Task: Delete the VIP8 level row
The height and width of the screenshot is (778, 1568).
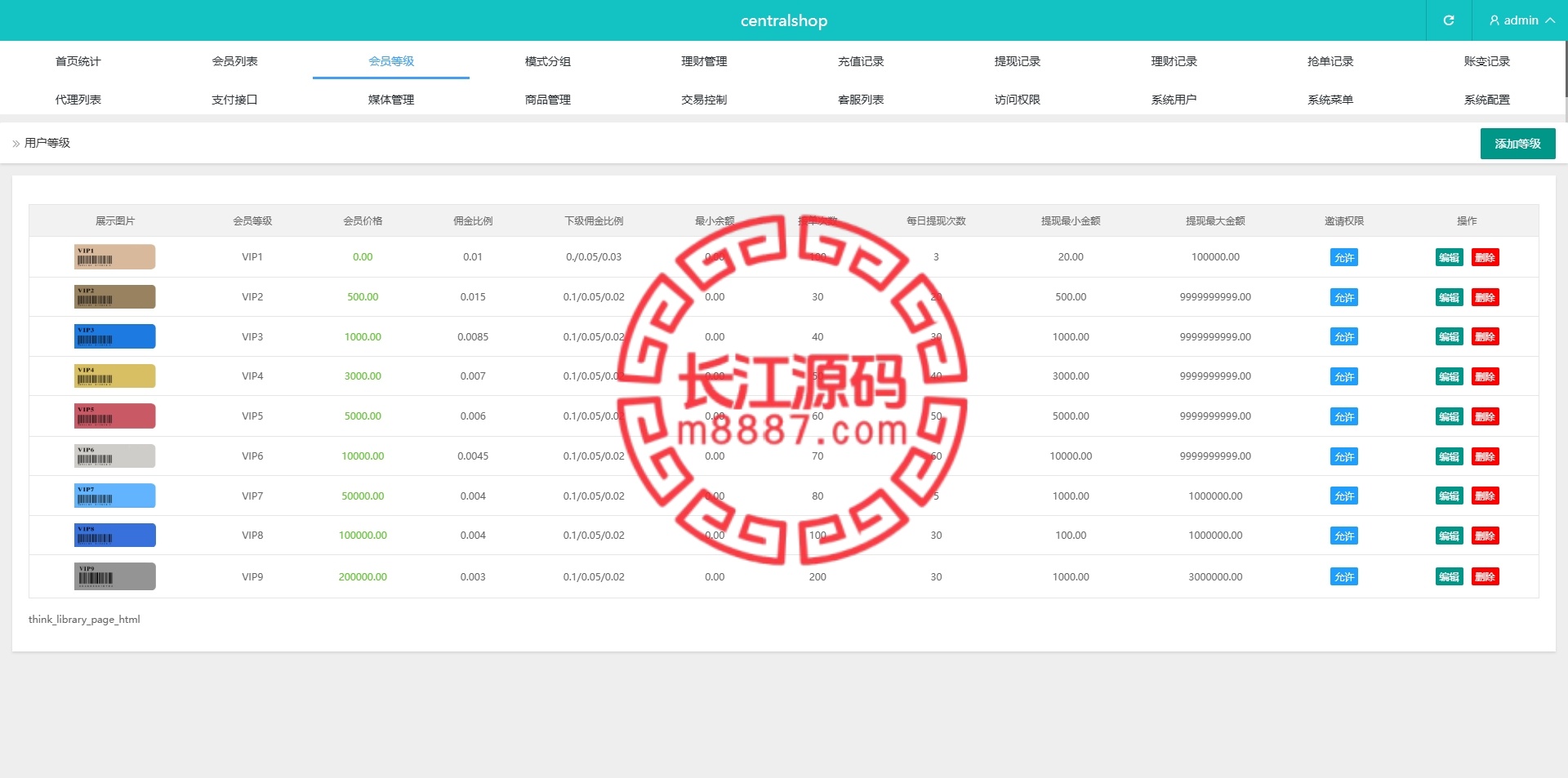Action: coord(1486,536)
